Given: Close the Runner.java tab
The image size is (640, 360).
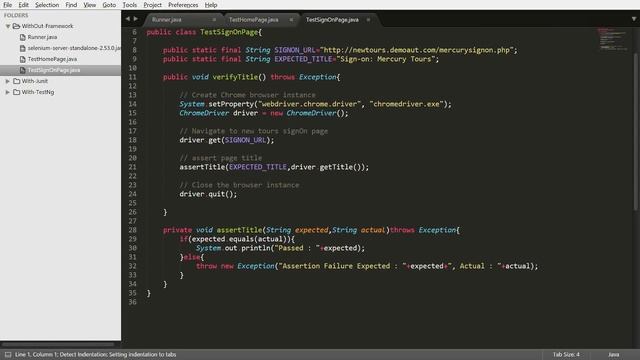Looking at the screenshot, I should coord(214,20).
